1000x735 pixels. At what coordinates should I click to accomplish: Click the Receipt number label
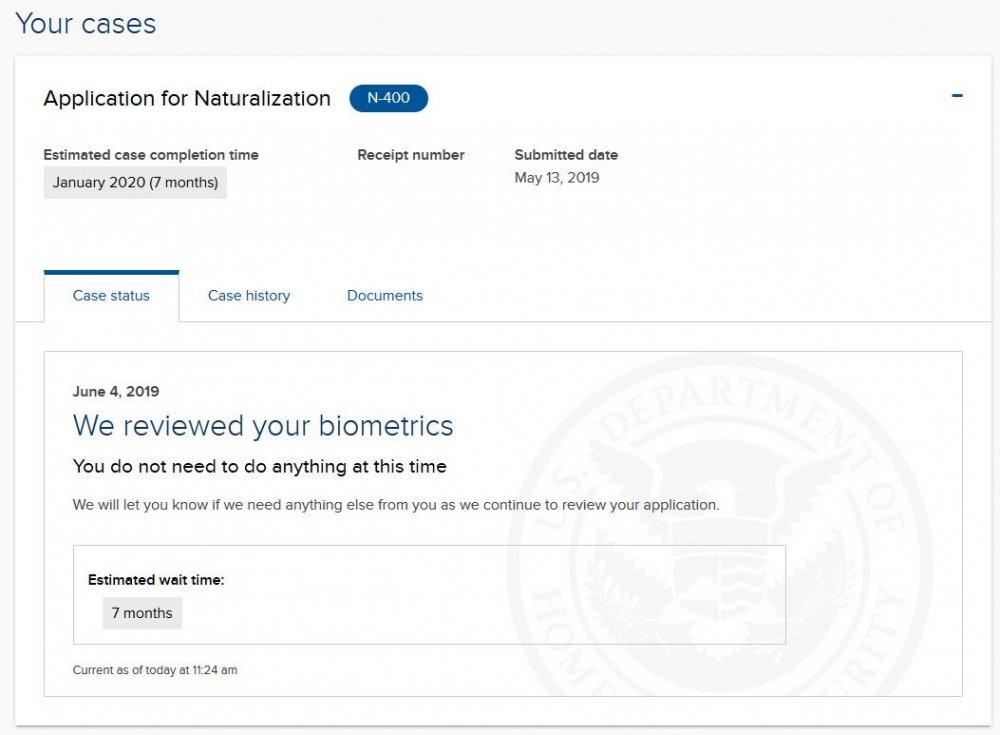coord(411,155)
